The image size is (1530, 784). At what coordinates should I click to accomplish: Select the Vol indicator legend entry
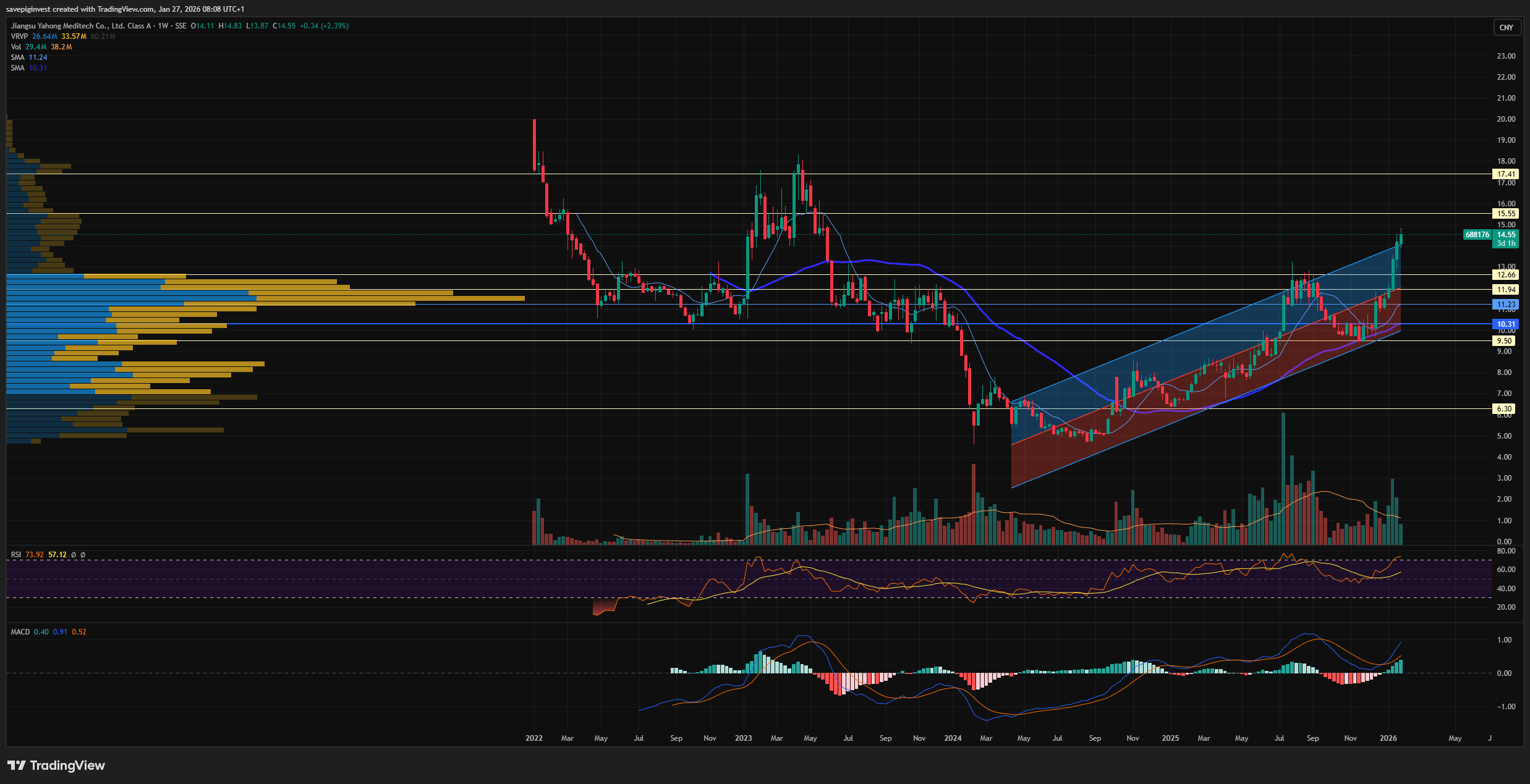click(16, 47)
